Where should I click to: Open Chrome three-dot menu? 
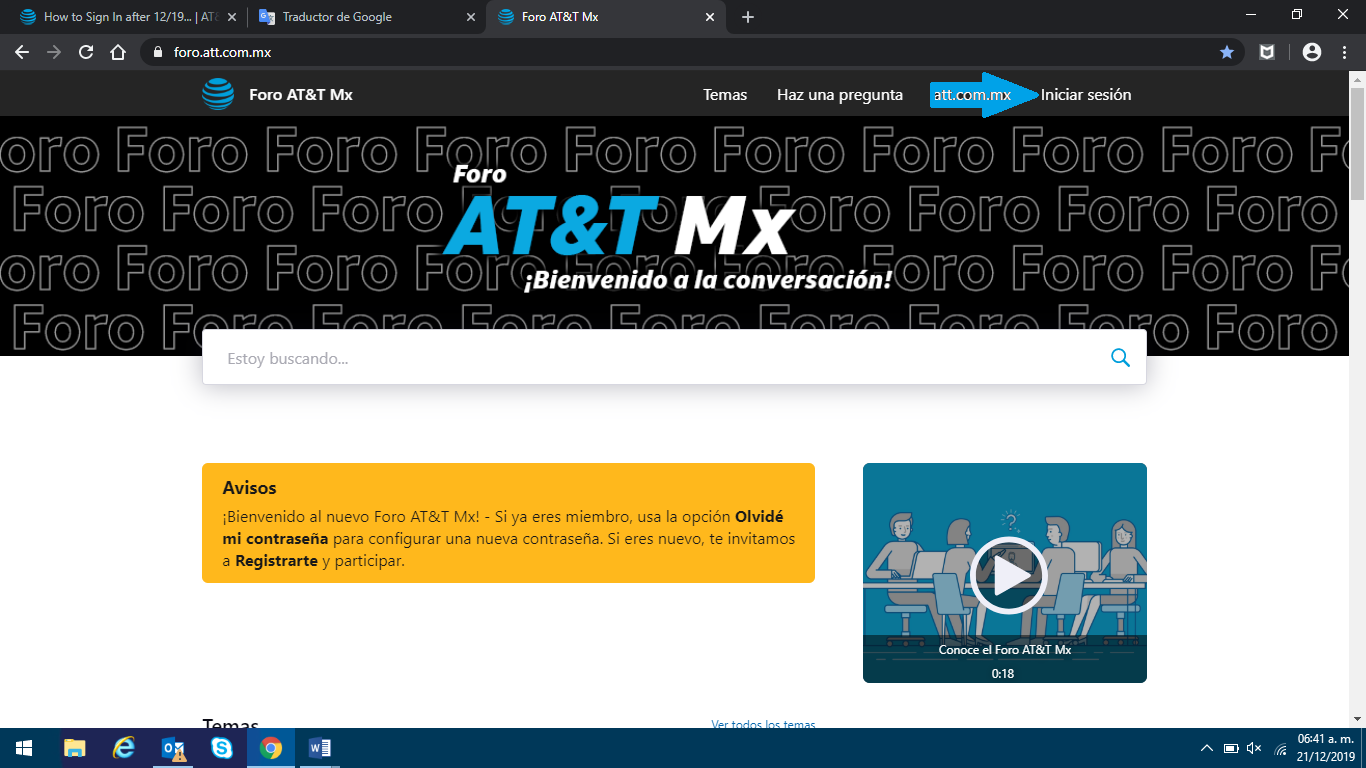pyautogui.click(x=1343, y=52)
